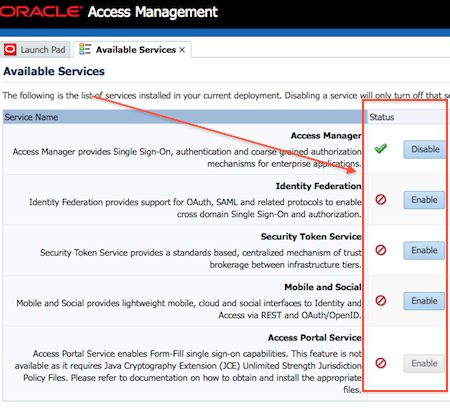Click the Available Services page heading
450x417 pixels.
pos(54,71)
